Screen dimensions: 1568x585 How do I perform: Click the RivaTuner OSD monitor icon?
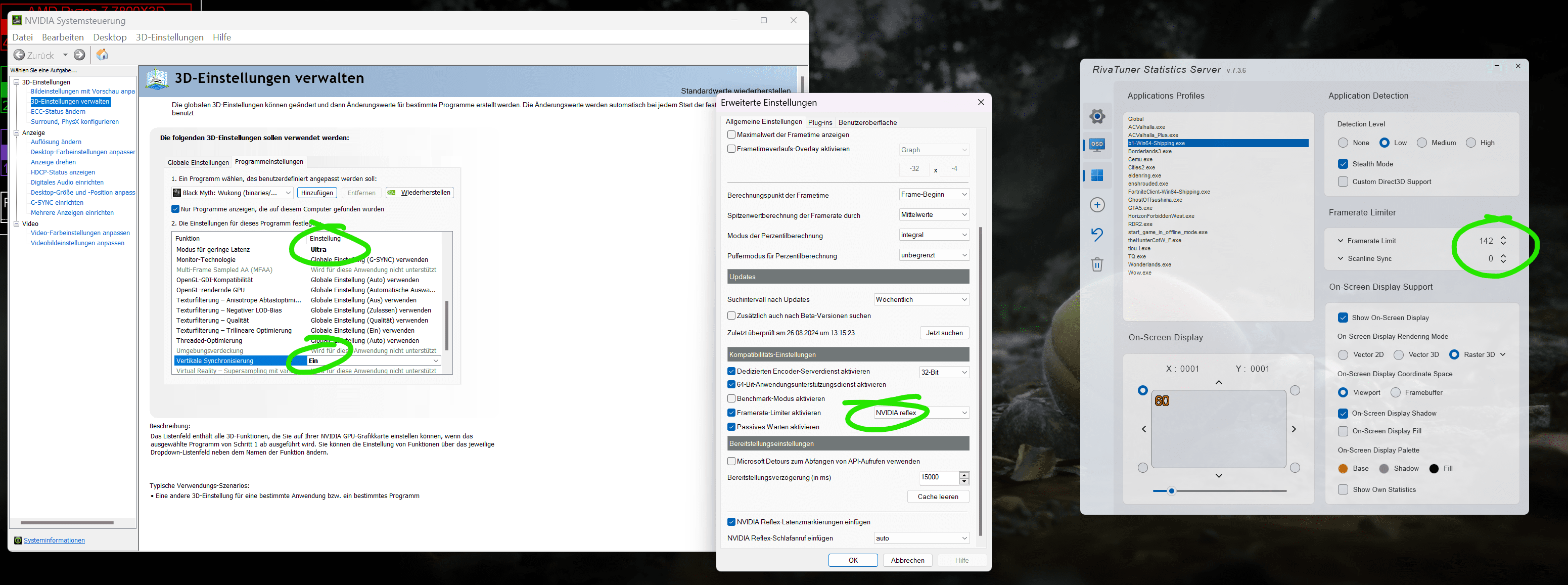click(x=1097, y=145)
